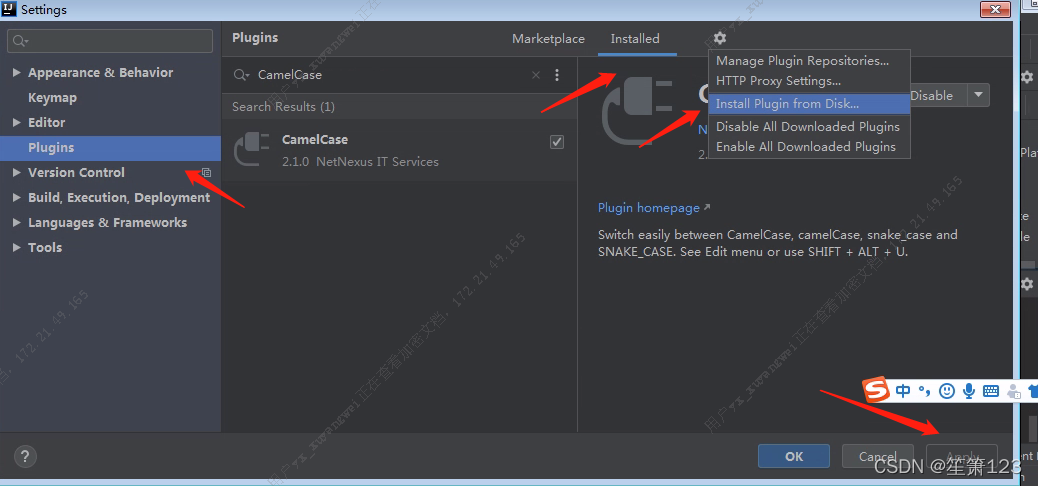
Task: Activate Sogou voice input microphone
Action: pos(969,391)
